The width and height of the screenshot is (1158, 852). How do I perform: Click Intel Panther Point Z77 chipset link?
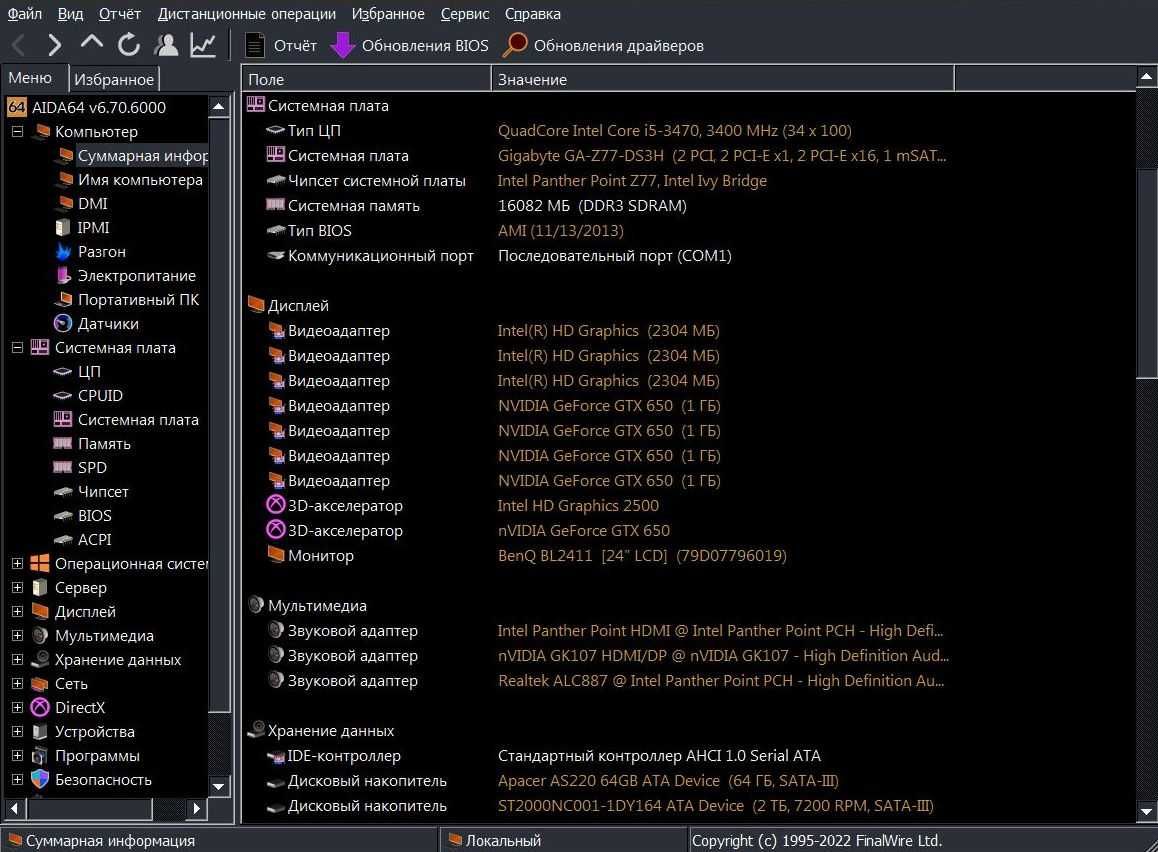632,181
